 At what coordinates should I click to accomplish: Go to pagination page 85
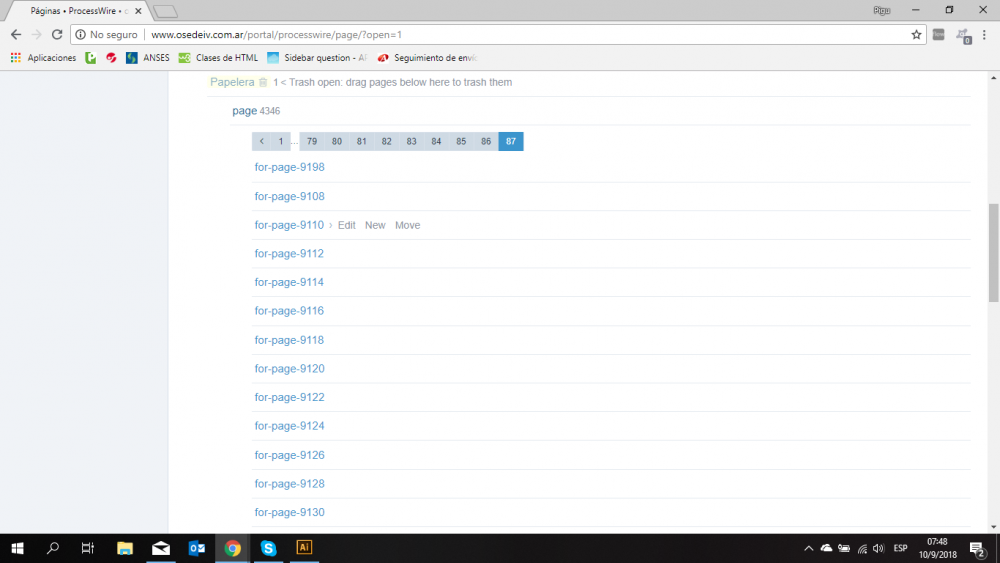pos(461,142)
